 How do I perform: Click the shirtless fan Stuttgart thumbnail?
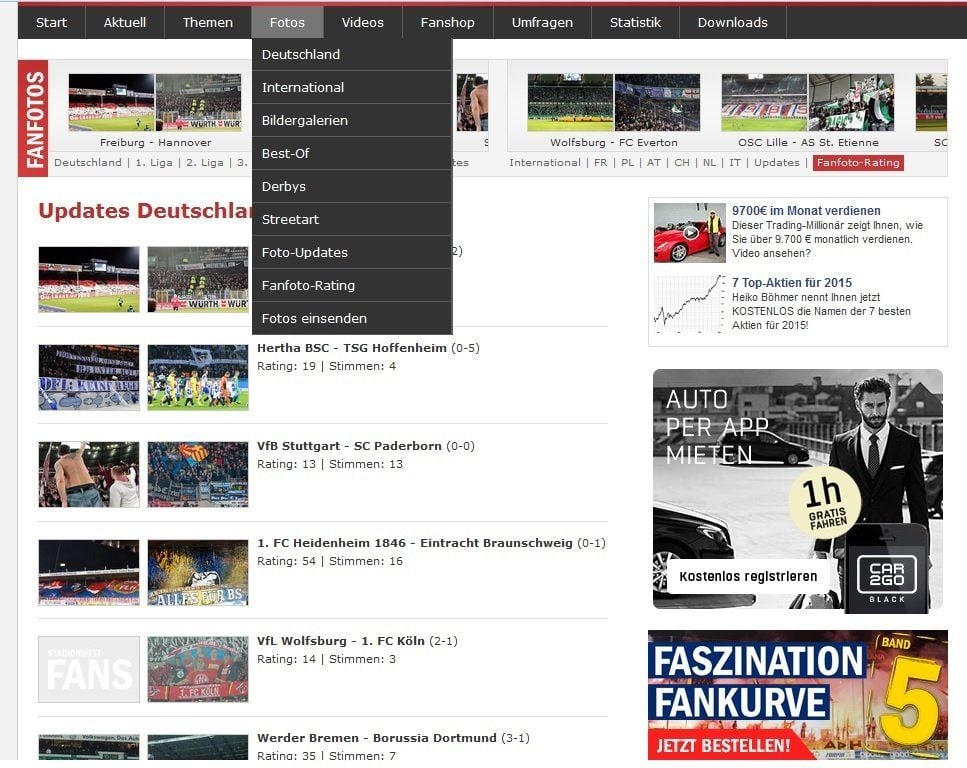[89, 474]
